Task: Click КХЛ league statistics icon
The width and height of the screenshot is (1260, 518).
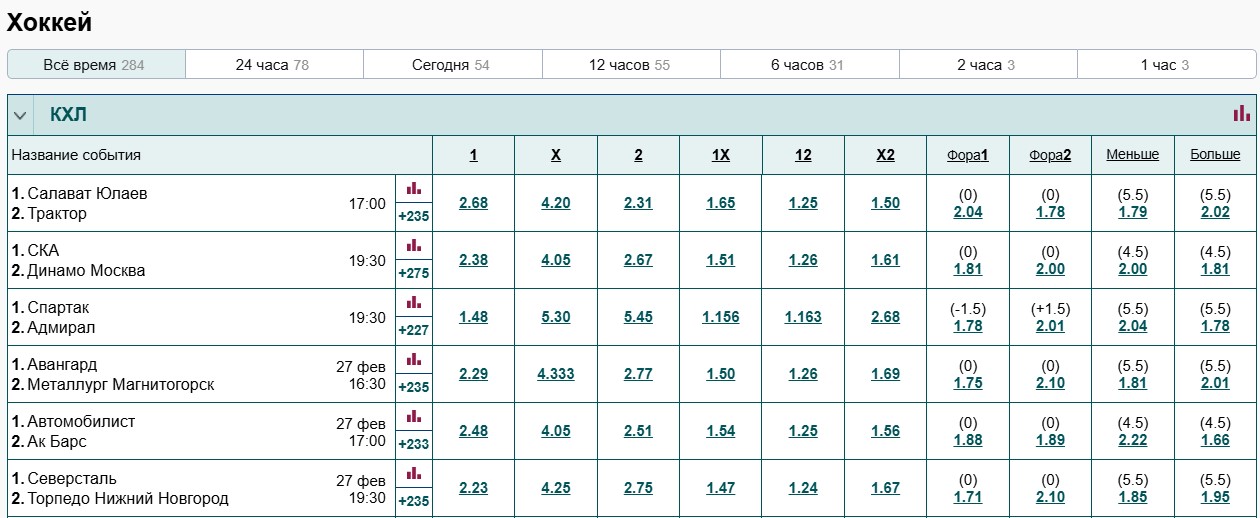Action: click(1241, 114)
